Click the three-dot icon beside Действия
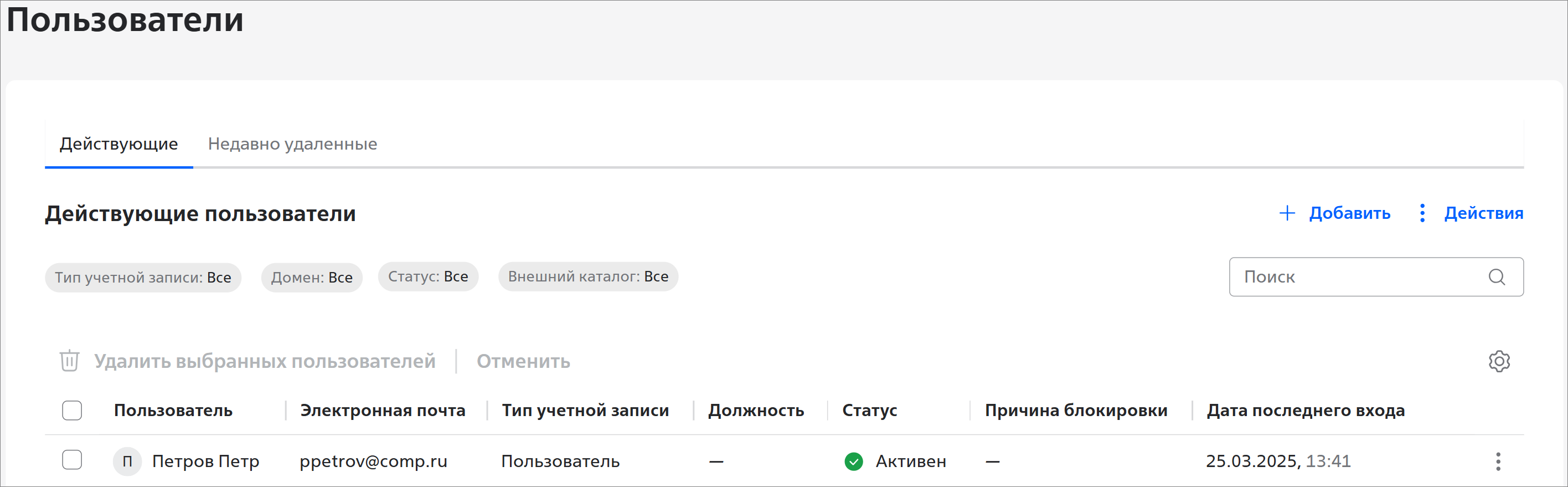The width and height of the screenshot is (1568, 487). (1422, 213)
